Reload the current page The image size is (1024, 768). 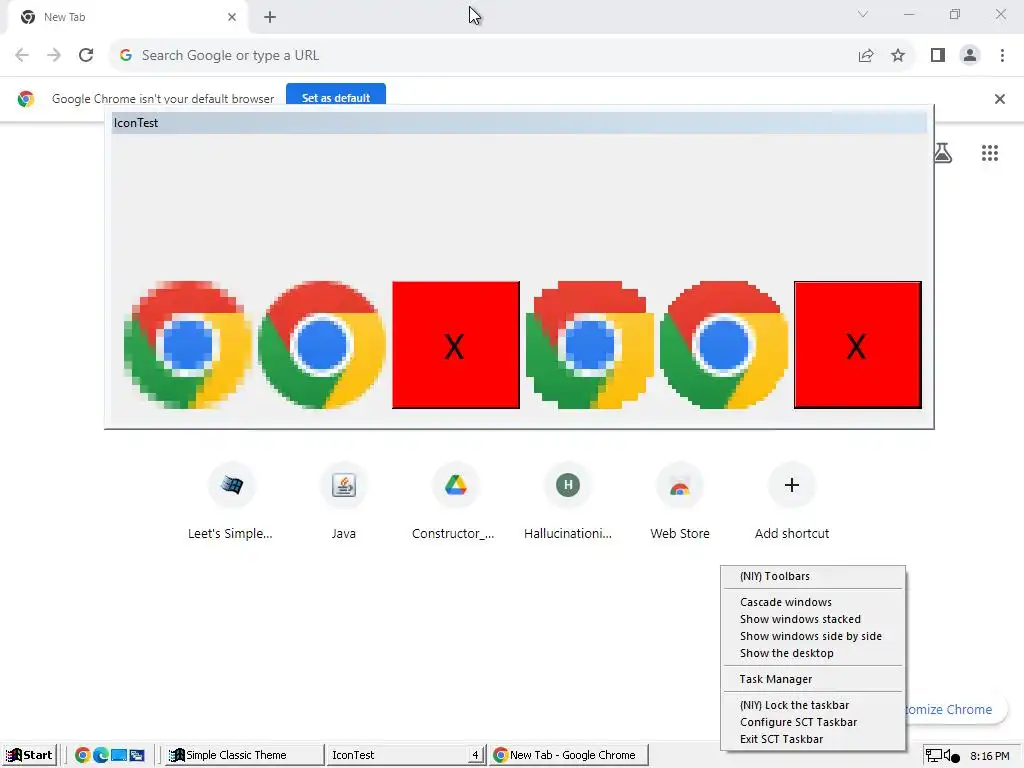[x=86, y=56]
